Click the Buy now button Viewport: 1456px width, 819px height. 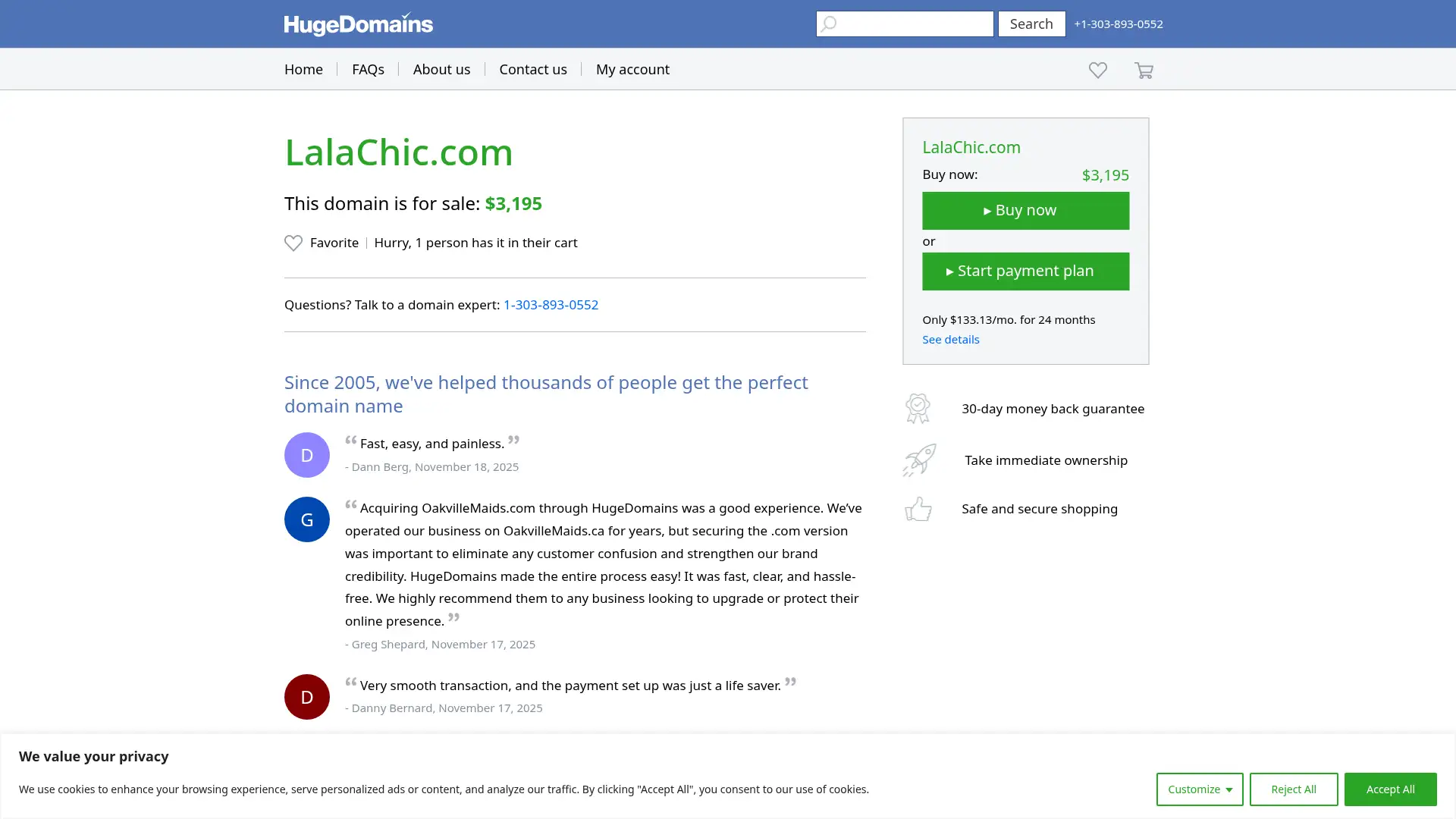pyautogui.click(x=1025, y=210)
